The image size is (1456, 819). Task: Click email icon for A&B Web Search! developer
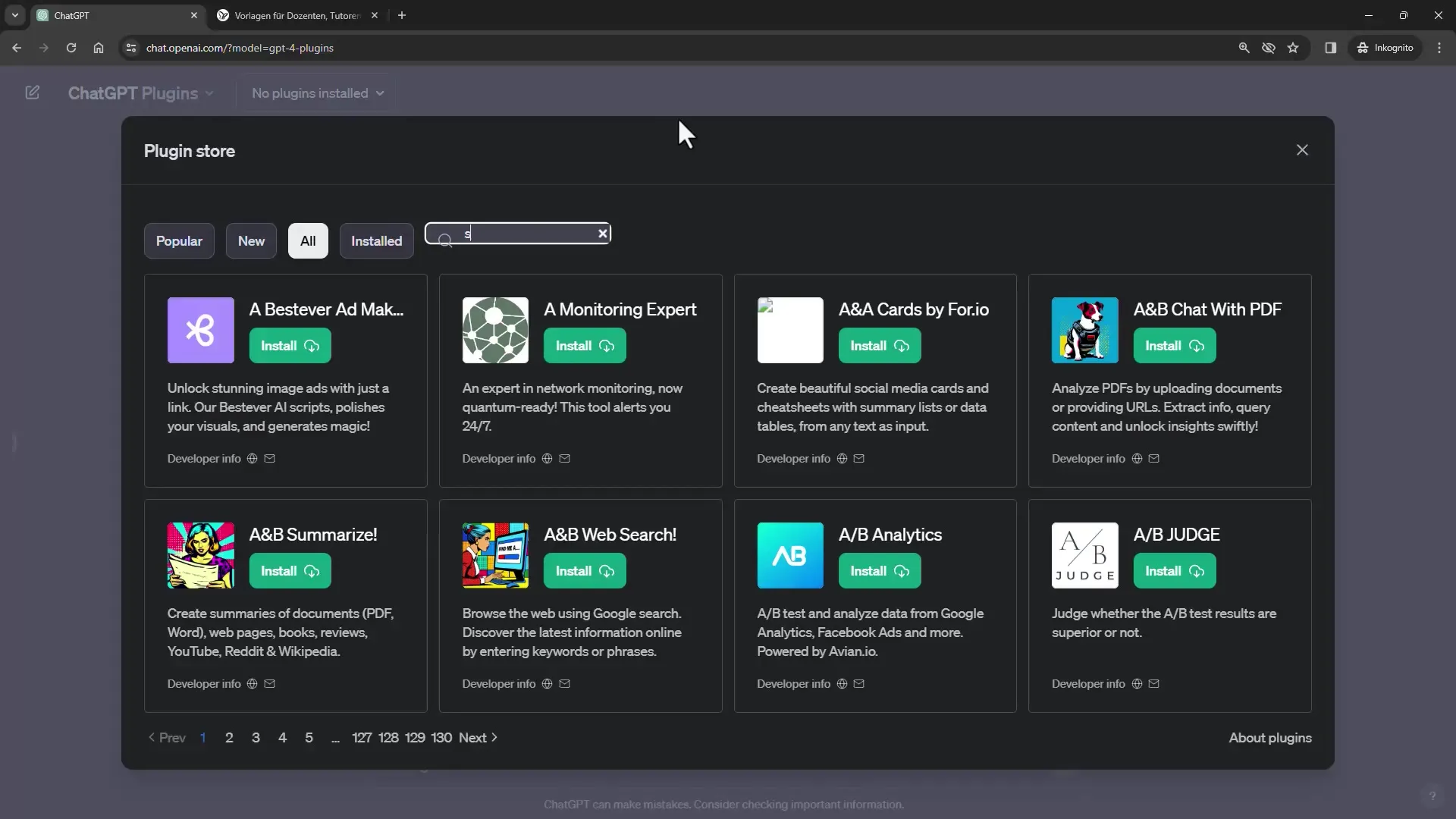(x=564, y=684)
